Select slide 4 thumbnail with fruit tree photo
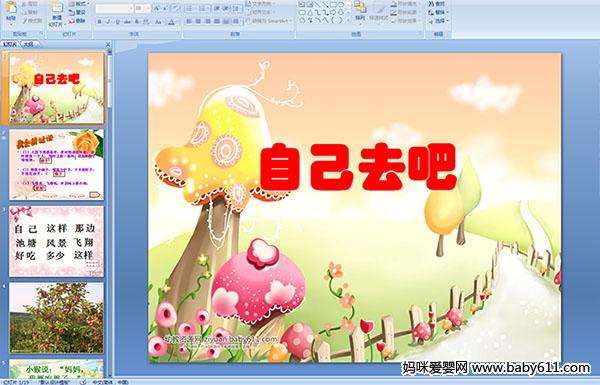600x385 pixels. (57, 318)
